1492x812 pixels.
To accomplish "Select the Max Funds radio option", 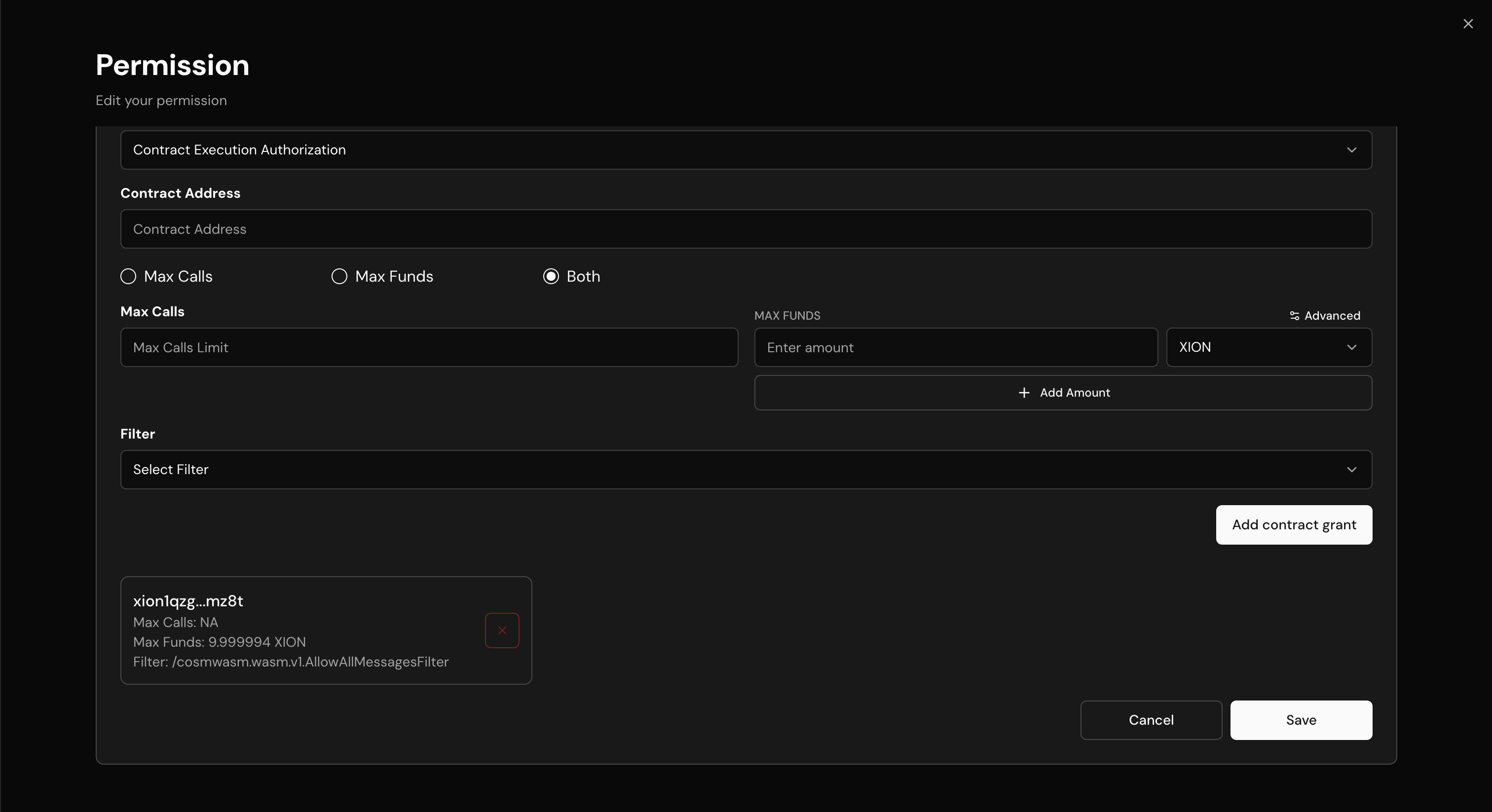I will [x=339, y=276].
